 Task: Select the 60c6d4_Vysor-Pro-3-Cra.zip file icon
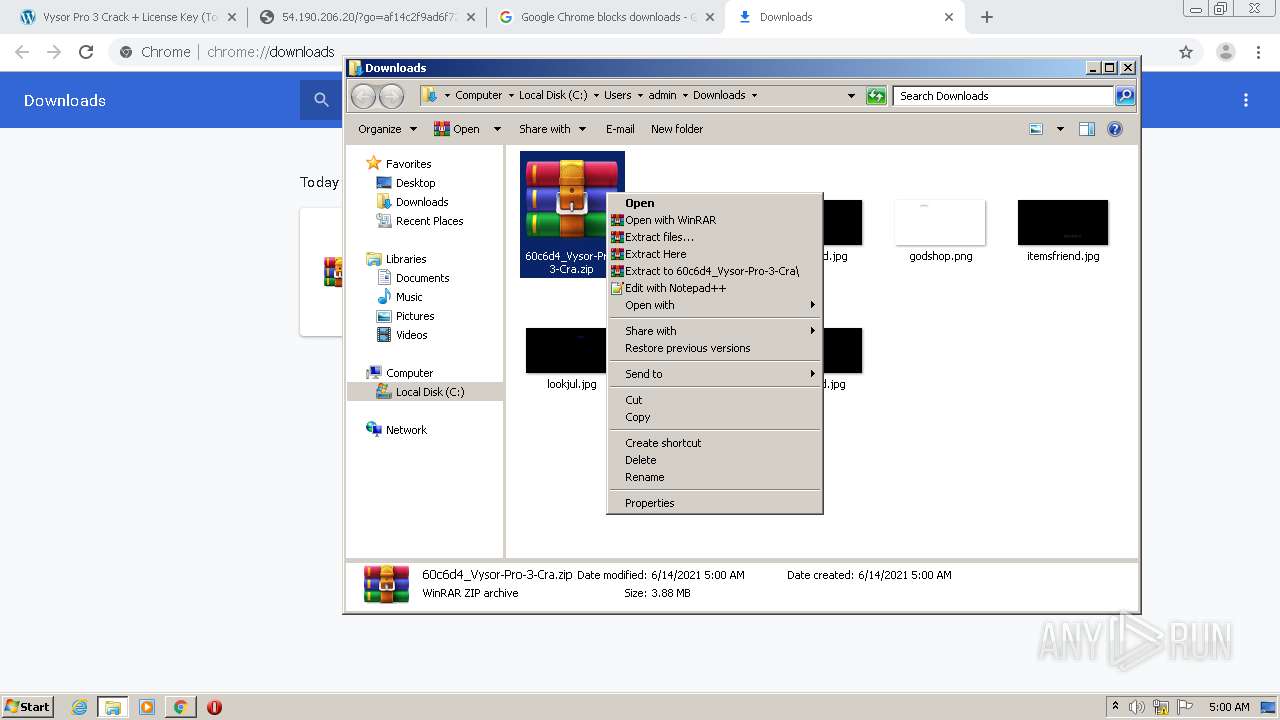pyautogui.click(x=572, y=198)
